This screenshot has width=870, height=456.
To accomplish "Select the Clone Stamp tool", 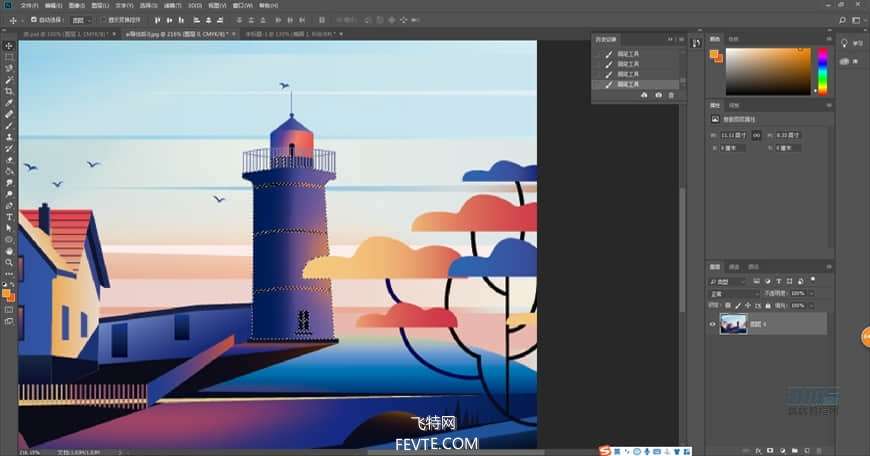I will (9, 136).
